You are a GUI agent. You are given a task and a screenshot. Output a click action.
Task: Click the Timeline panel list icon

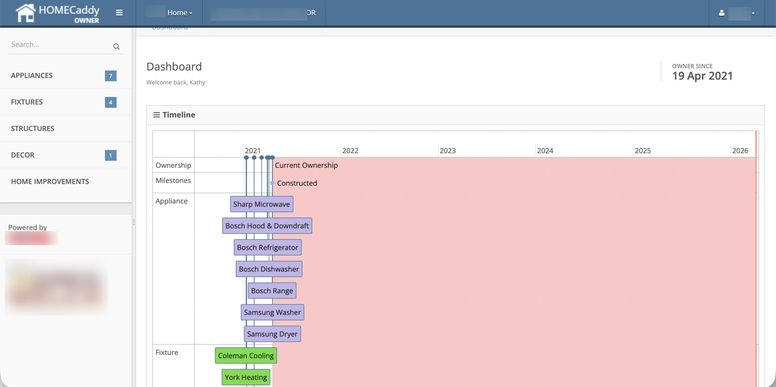point(156,115)
